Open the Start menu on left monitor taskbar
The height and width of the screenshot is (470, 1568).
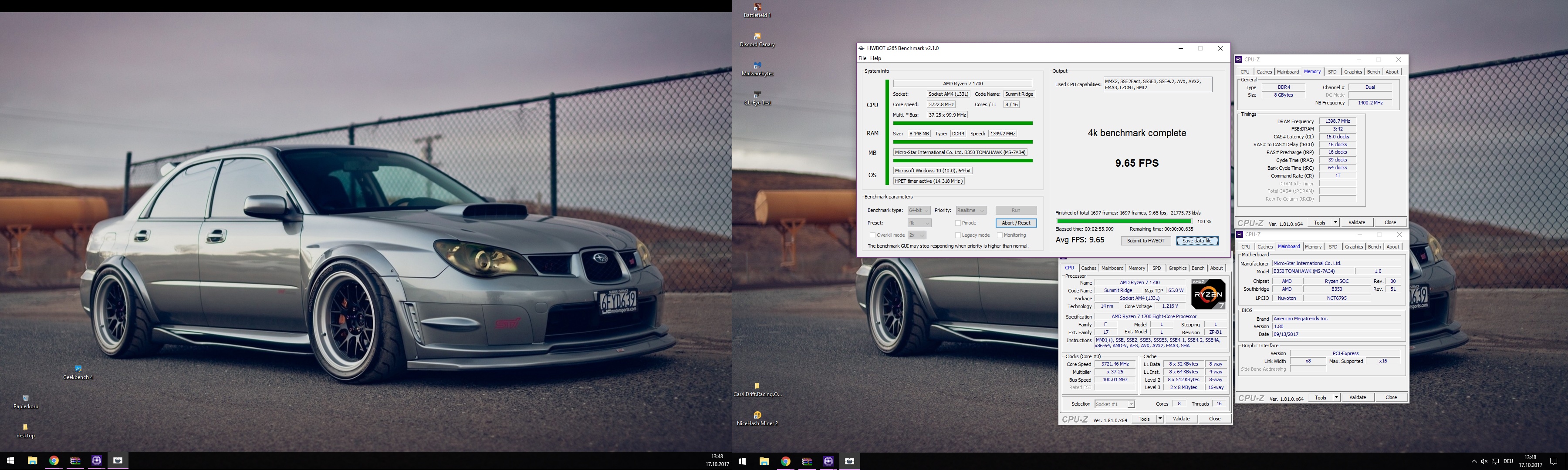coord(10,461)
